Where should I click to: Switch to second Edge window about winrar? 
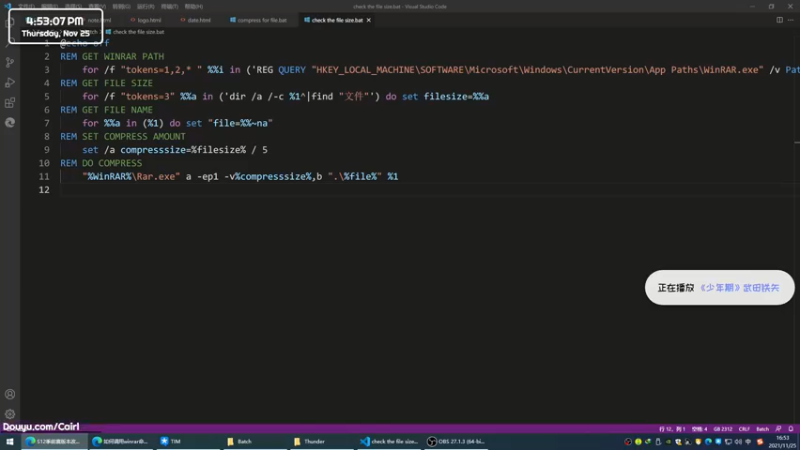pyautogui.click(x=120, y=441)
